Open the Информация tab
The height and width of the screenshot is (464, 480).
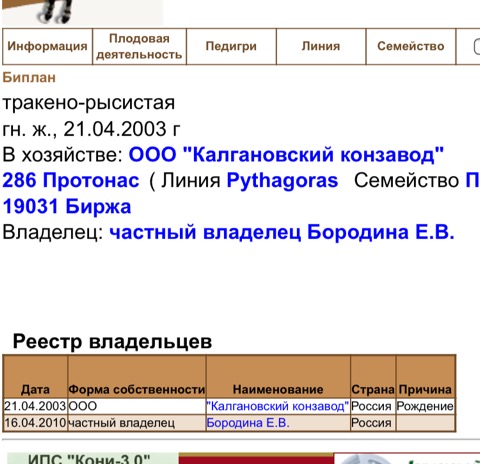47,46
